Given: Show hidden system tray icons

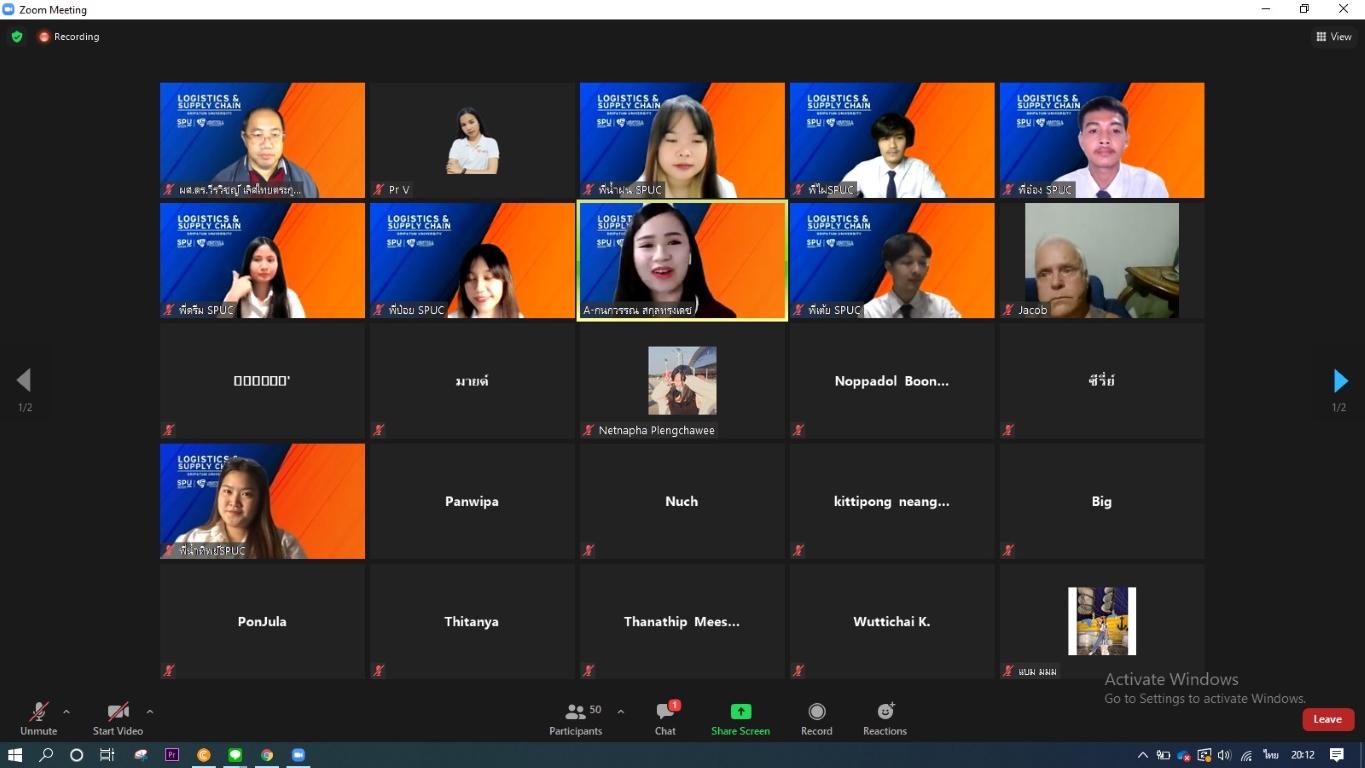Looking at the screenshot, I should [1143, 755].
